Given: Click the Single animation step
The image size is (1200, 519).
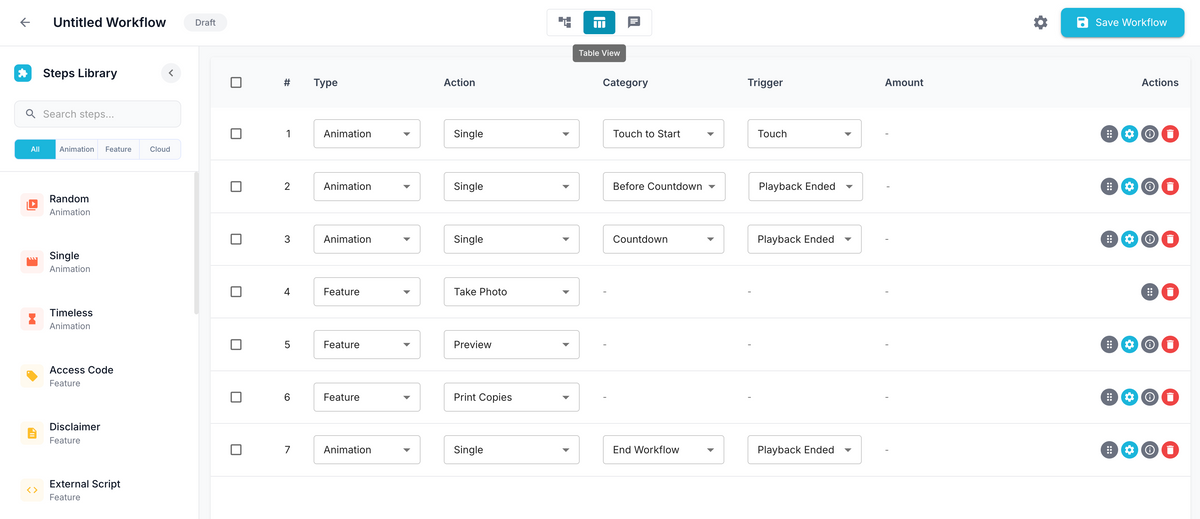Looking at the screenshot, I should [98, 262].
